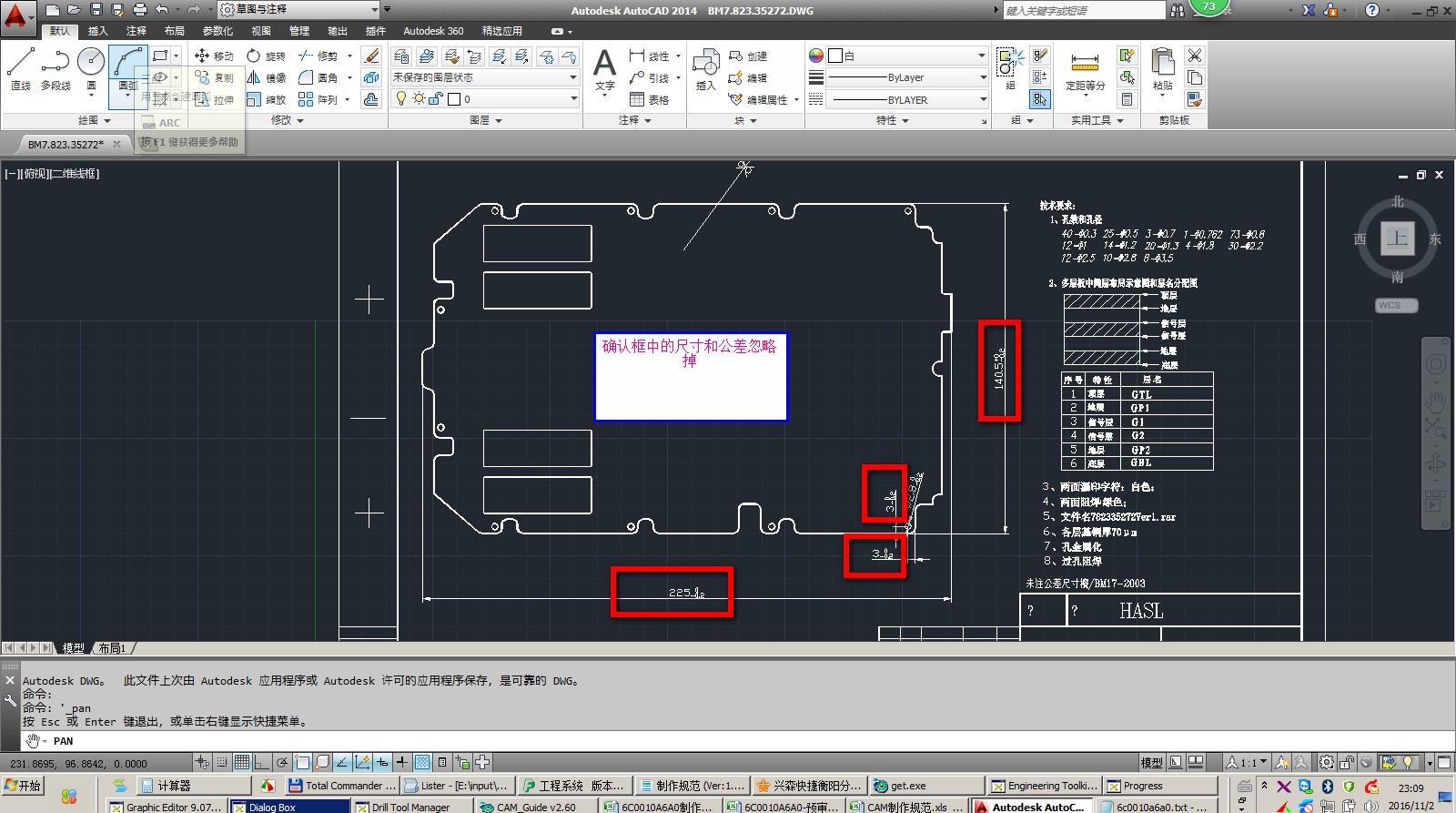This screenshot has height=813, width=1456.
Task: Click the 开始 Start button
Action: [x=23, y=786]
